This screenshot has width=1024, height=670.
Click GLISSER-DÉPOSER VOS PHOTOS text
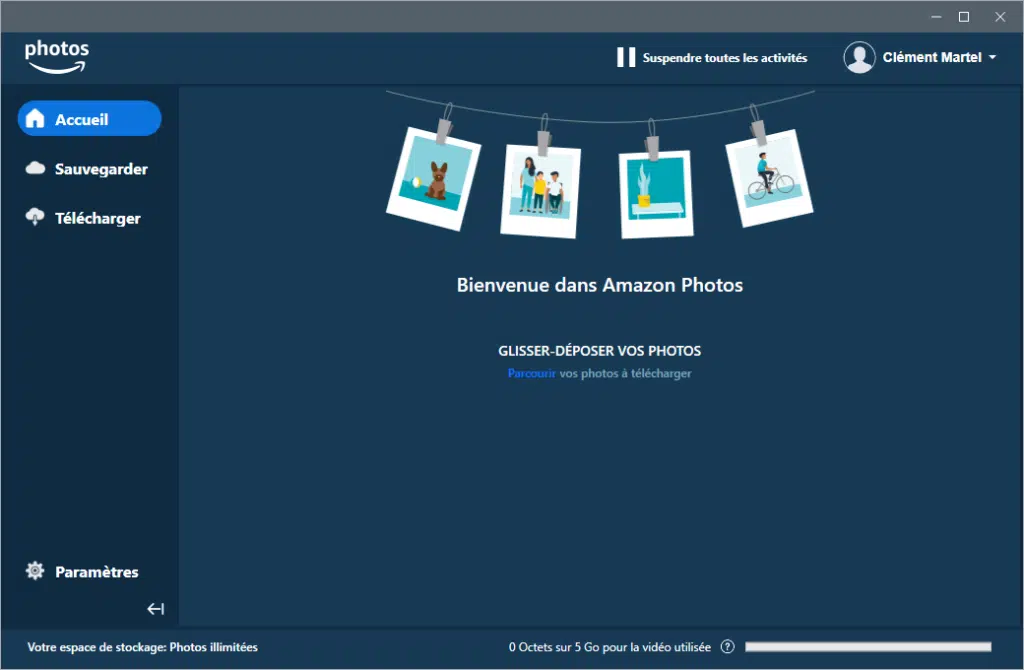(600, 351)
